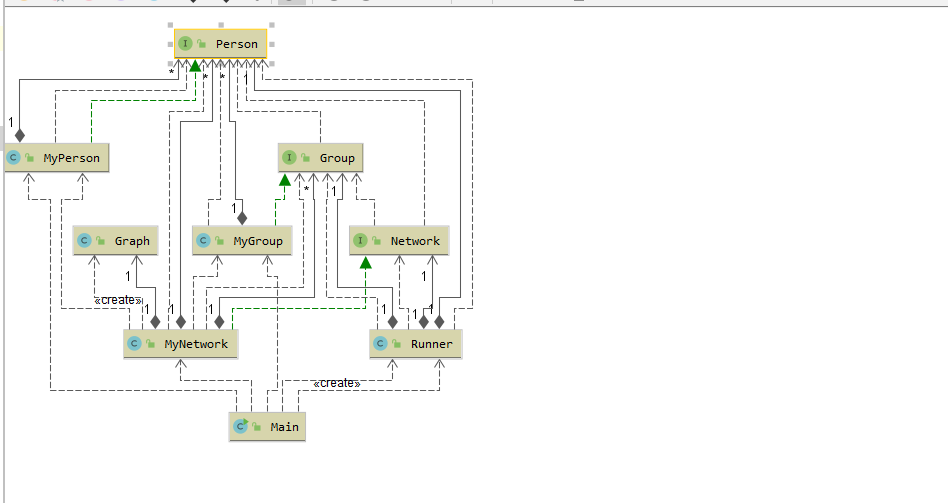Screen dimensions: 948x503
Task: Click the class icon on Runner node
Action: [380, 343]
